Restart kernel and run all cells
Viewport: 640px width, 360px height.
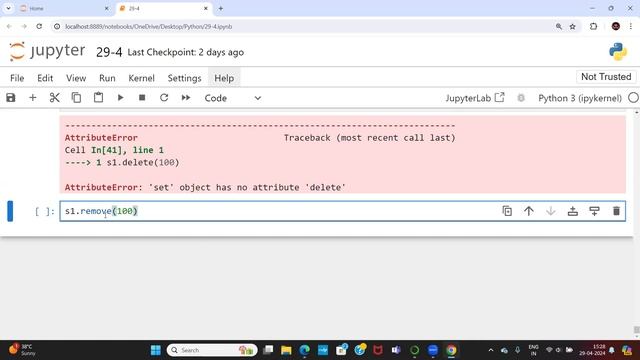coord(186,98)
